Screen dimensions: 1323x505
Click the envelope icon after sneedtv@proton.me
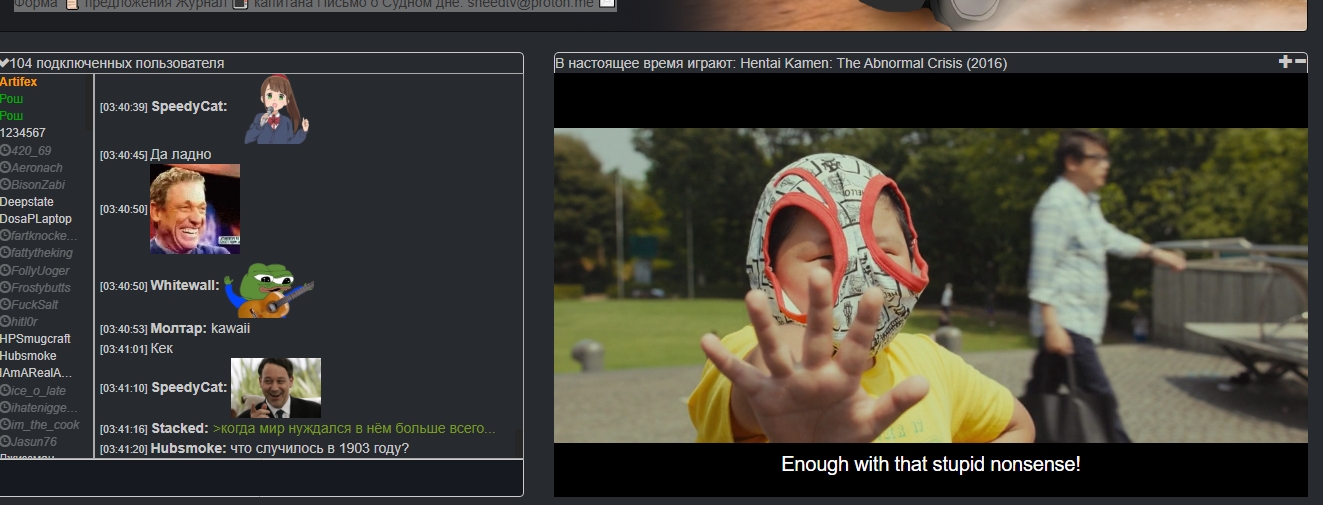coord(606,4)
